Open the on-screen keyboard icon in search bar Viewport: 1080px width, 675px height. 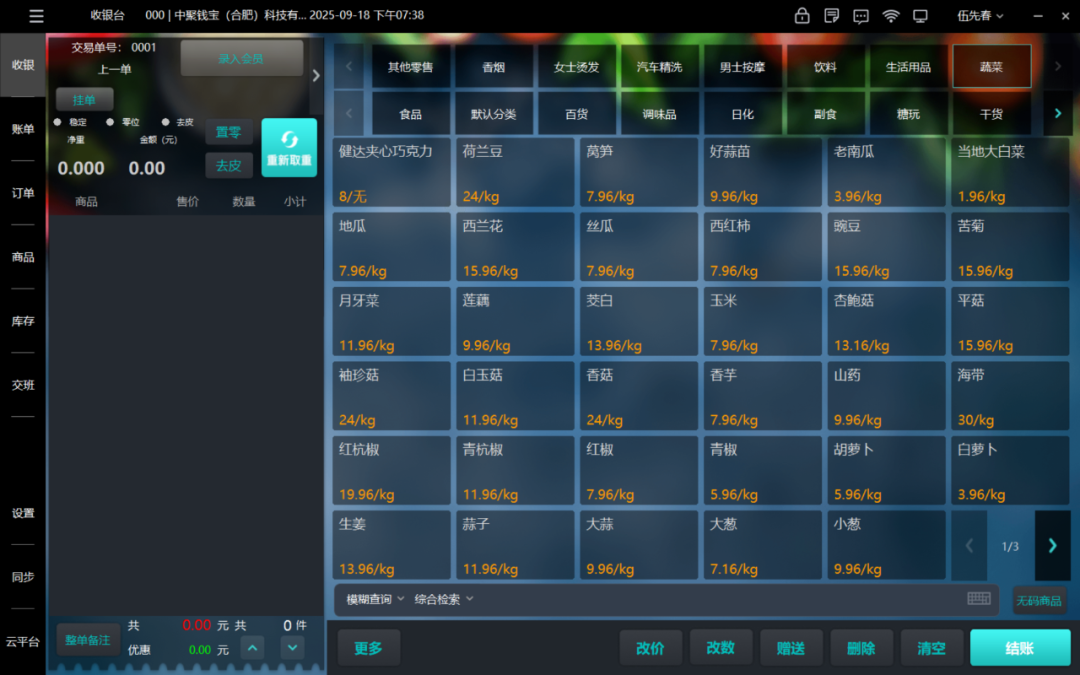click(978, 598)
